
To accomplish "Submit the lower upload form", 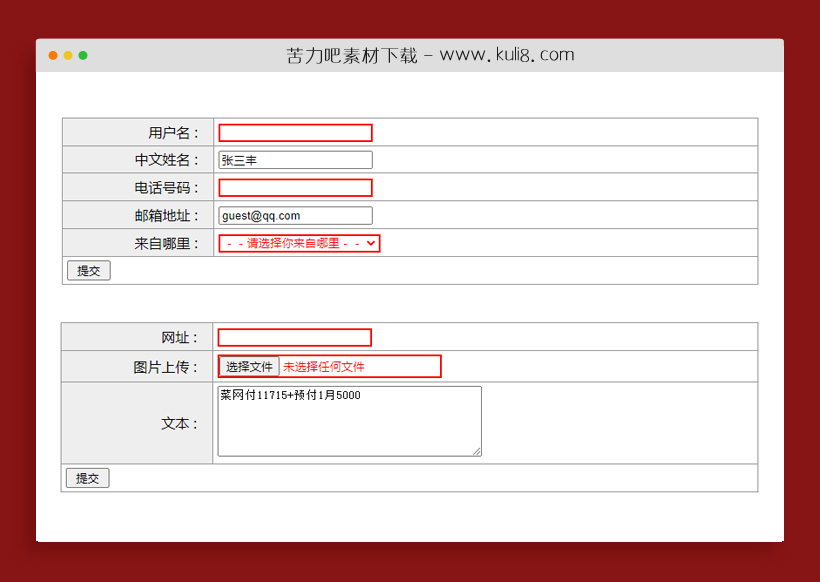I will pyautogui.click(x=87, y=477).
